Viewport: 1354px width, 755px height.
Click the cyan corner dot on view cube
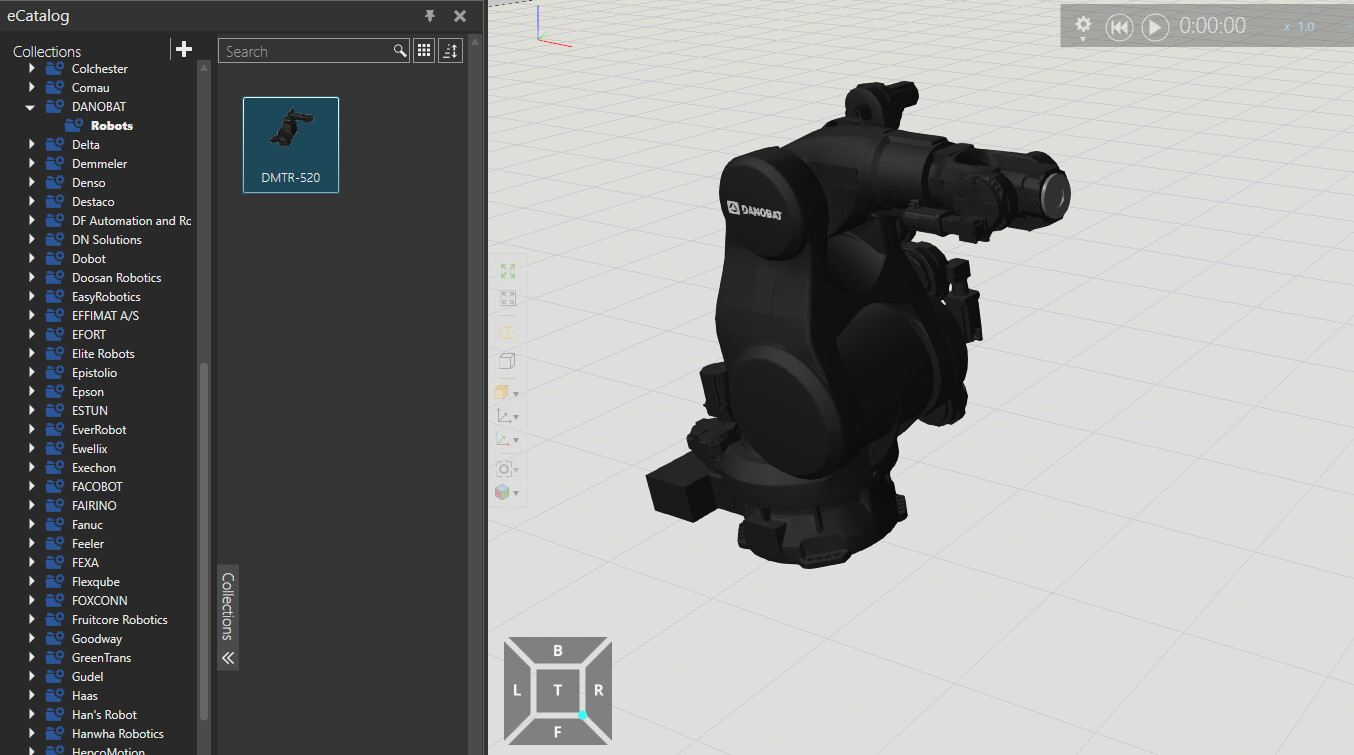point(581,714)
